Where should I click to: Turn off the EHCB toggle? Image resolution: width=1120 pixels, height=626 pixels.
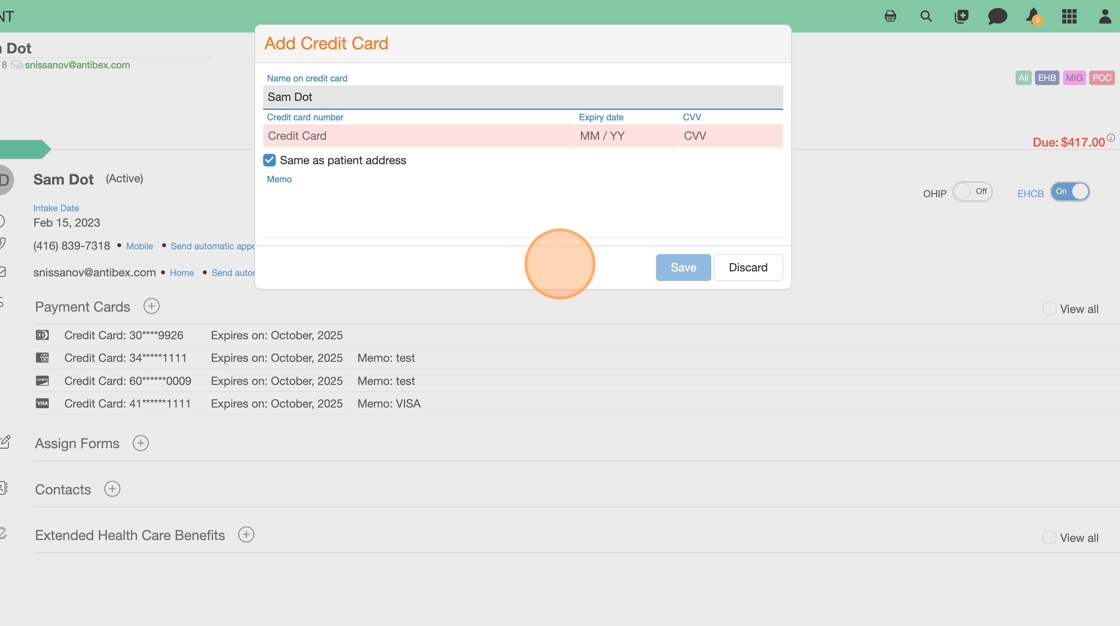tap(1069, 192)
